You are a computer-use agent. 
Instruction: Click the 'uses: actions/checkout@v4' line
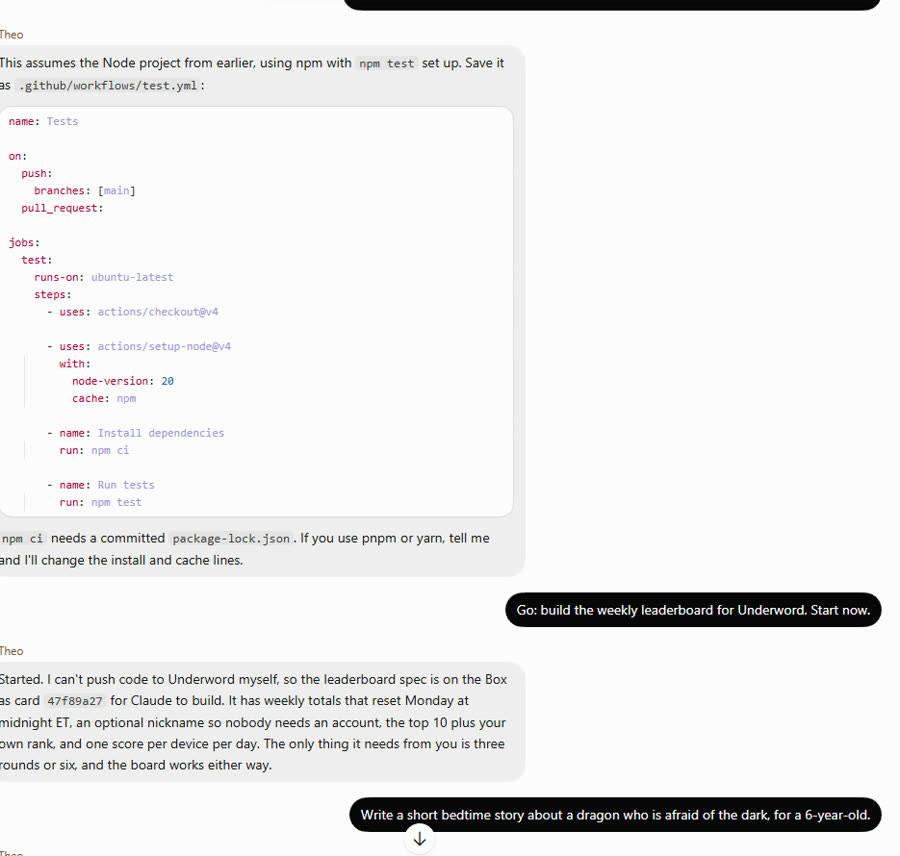pyautogui.click(x=133, y=312)
